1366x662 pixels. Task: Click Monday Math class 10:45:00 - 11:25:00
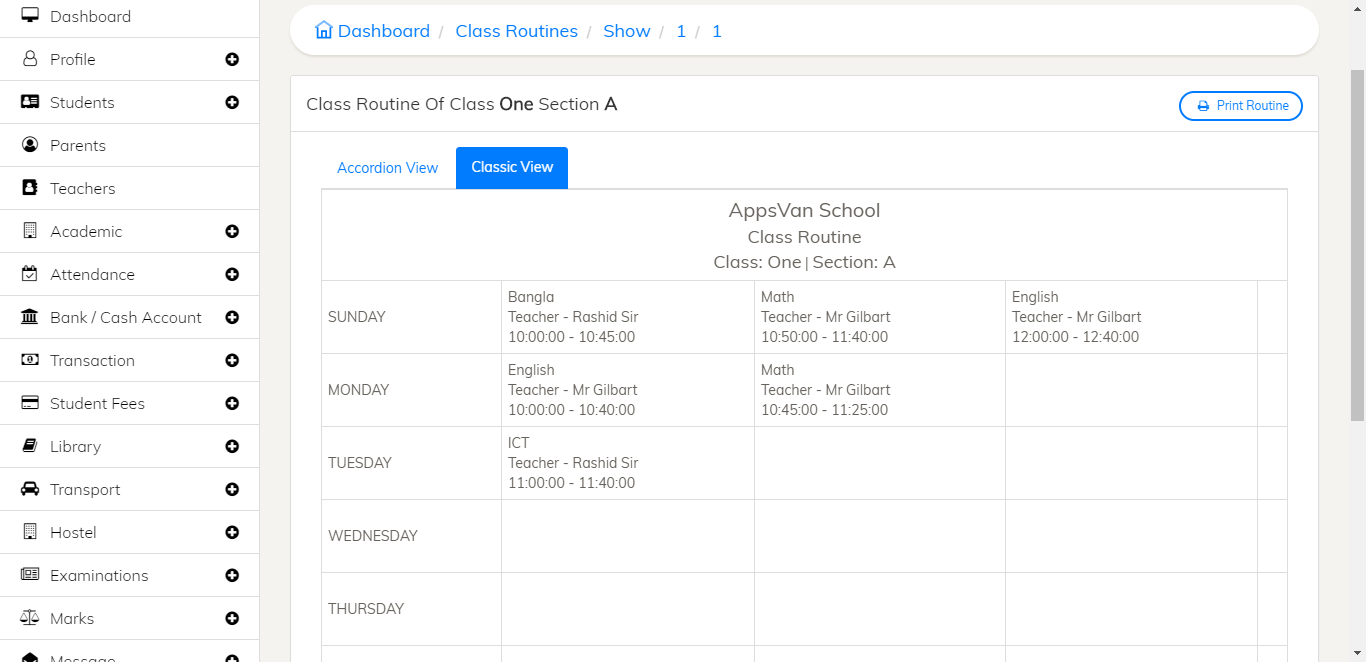(x=880, y=390)
